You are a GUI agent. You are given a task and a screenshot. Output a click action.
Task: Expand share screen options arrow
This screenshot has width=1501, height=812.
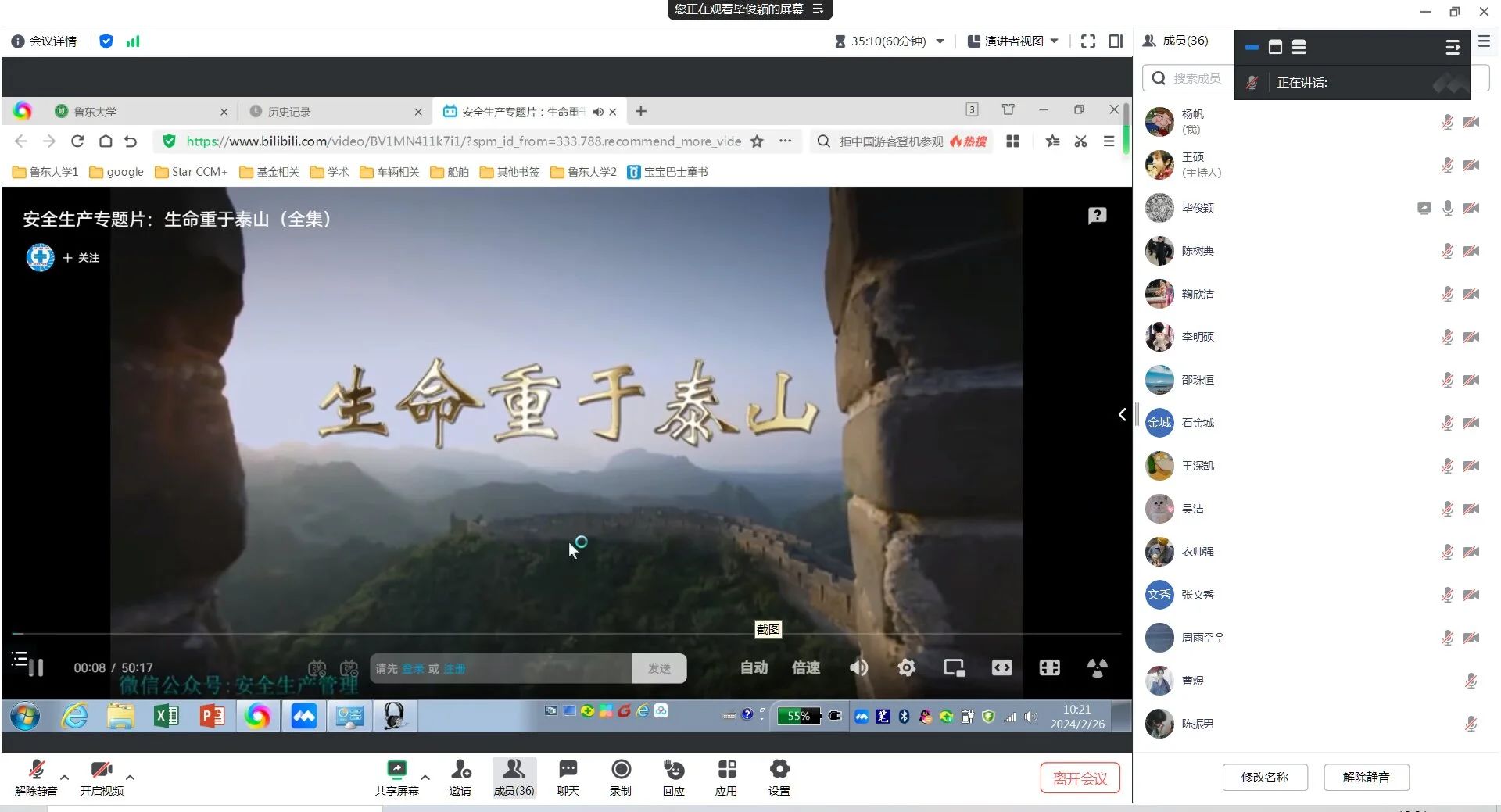pyautogui.click(x=425, y=778)
